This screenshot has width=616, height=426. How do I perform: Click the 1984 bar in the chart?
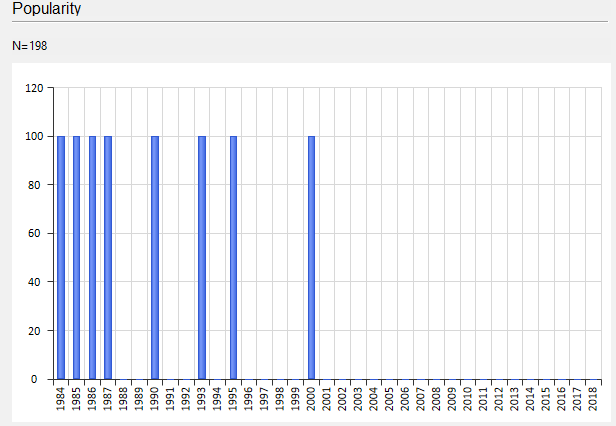(61, 257)
